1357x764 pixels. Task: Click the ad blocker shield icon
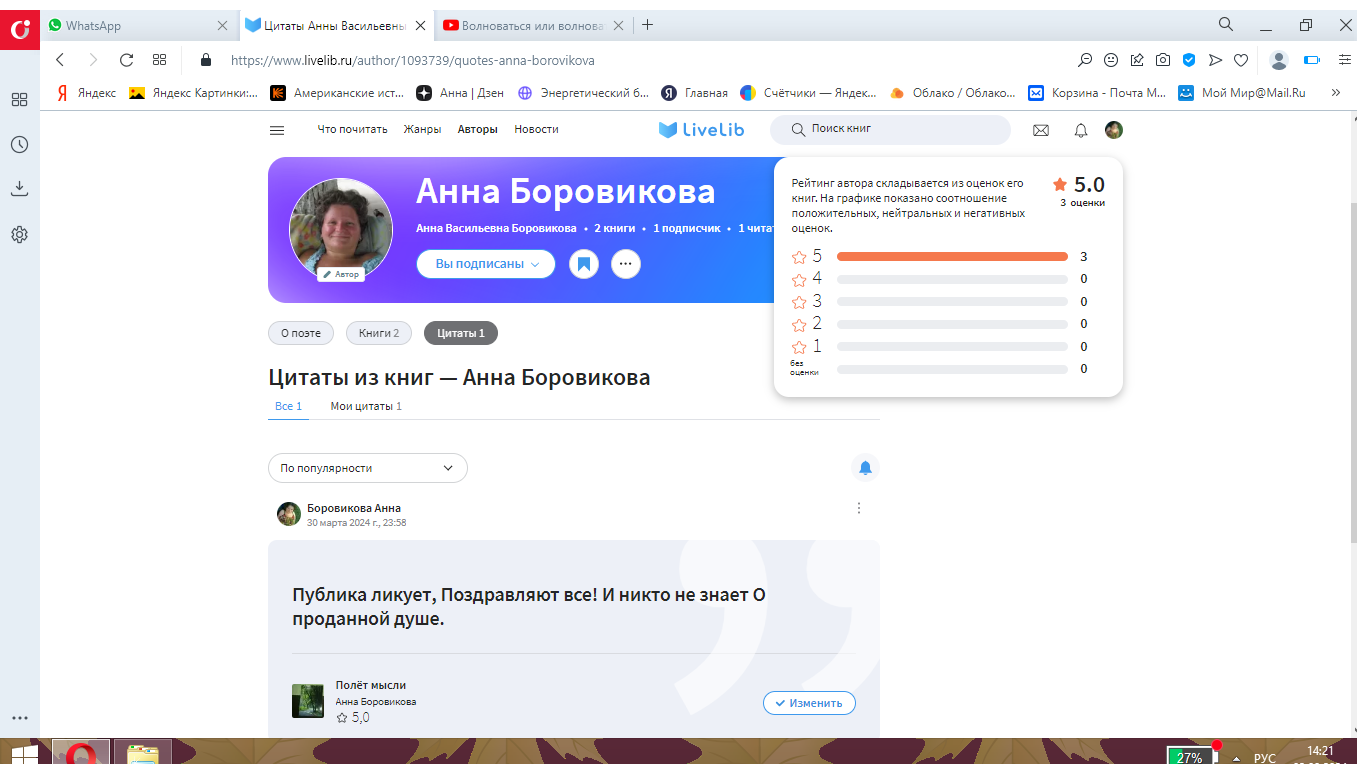1189,60
